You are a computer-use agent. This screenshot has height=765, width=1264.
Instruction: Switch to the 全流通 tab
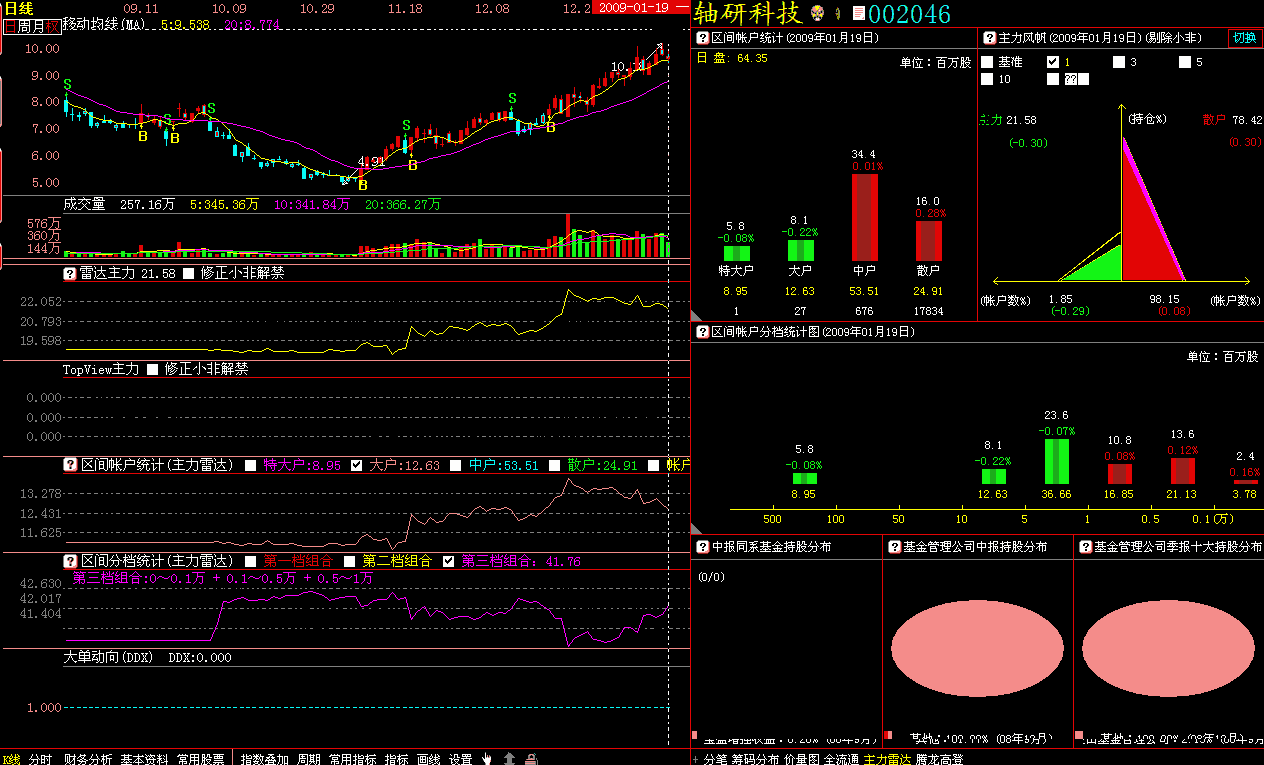click(842, 759)
